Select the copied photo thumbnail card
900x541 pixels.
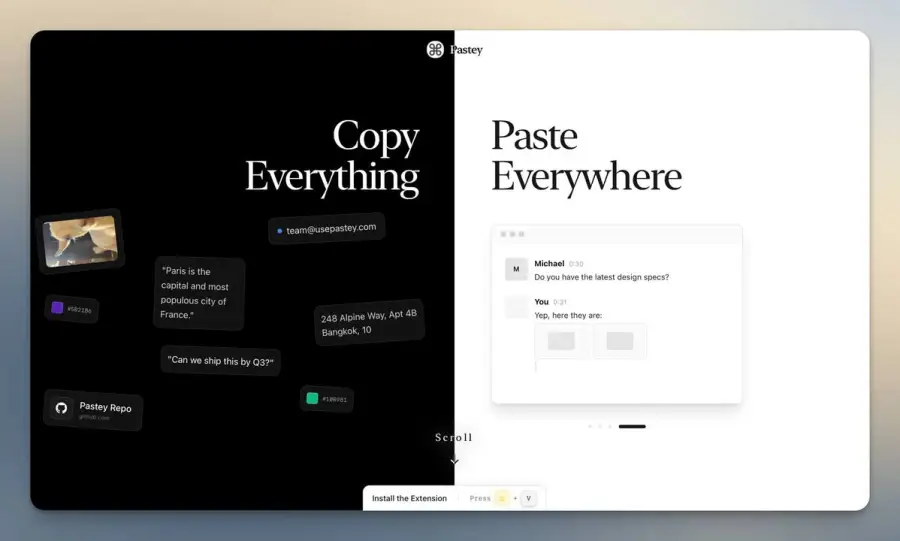tap(80, 241)
